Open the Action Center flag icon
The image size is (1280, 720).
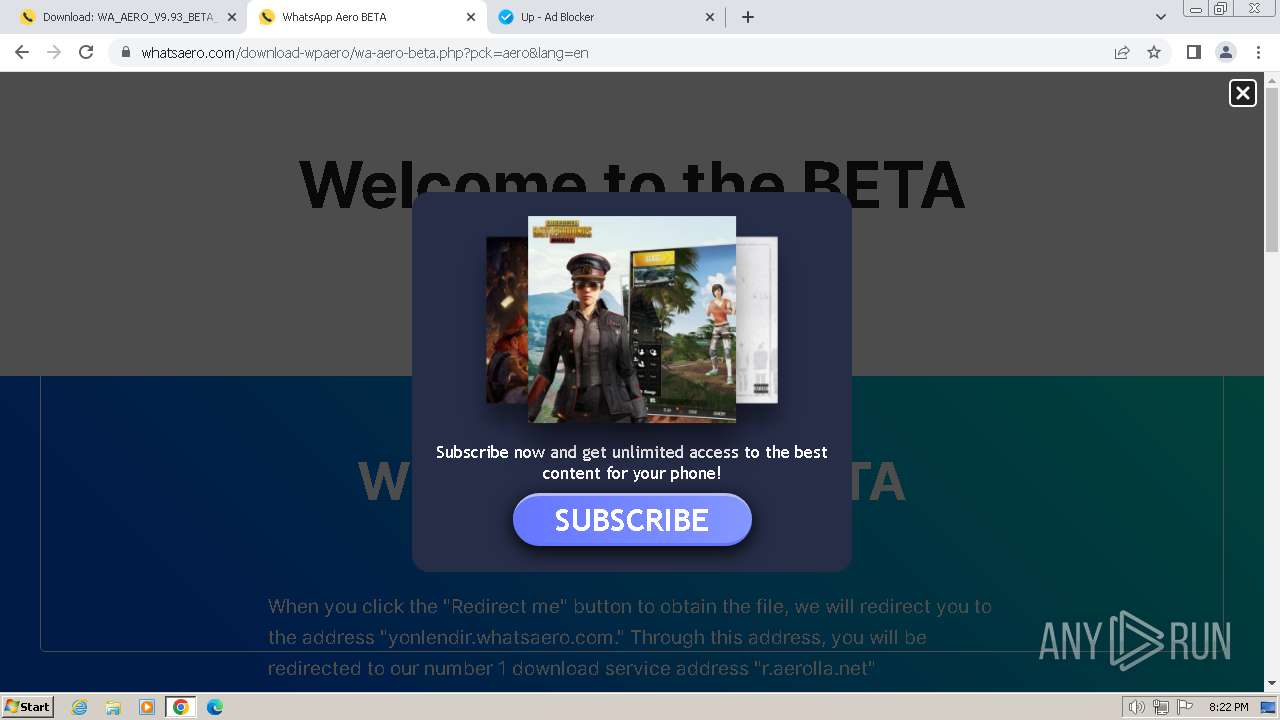point(1185,707)
